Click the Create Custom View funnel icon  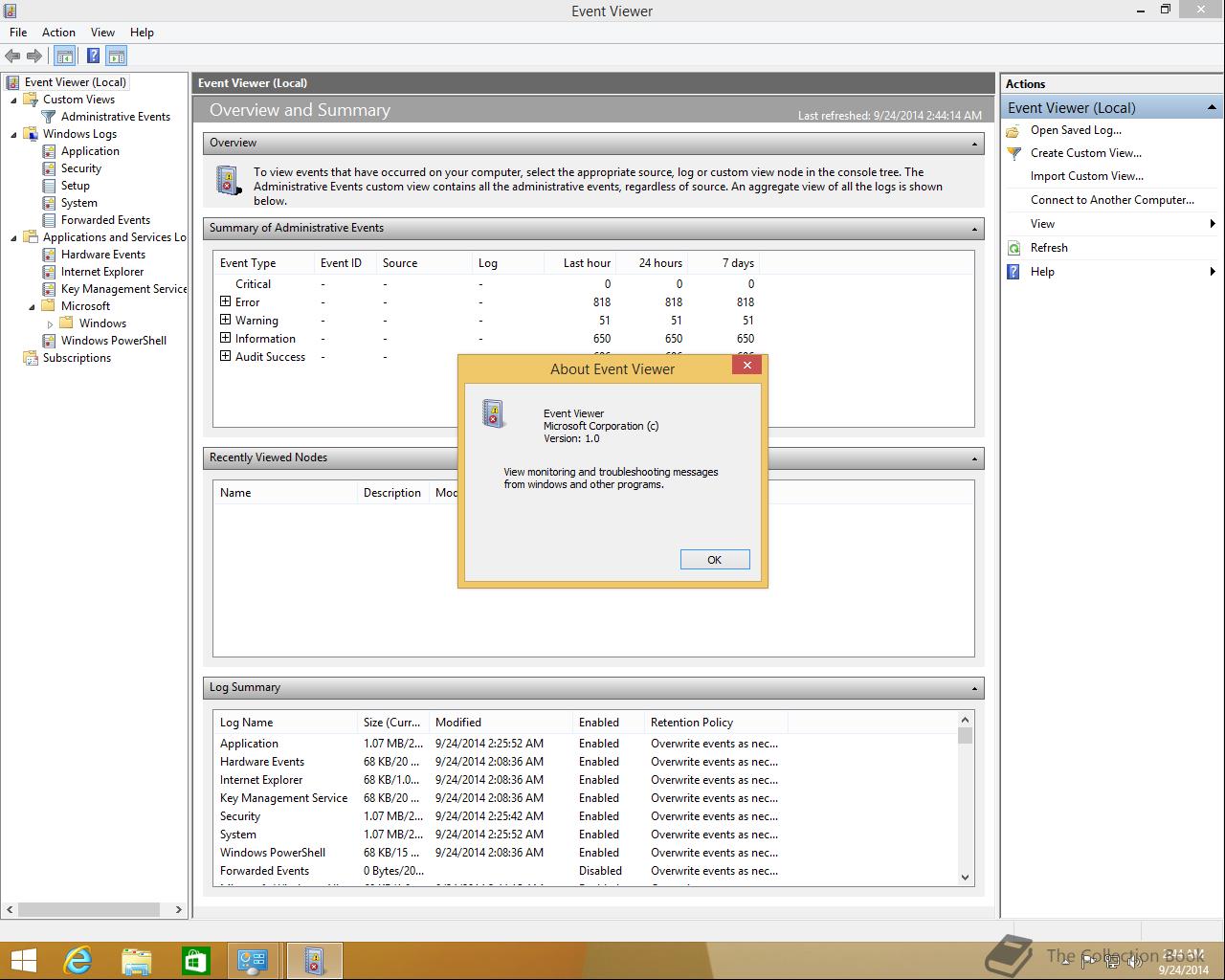coord(1014,153)
